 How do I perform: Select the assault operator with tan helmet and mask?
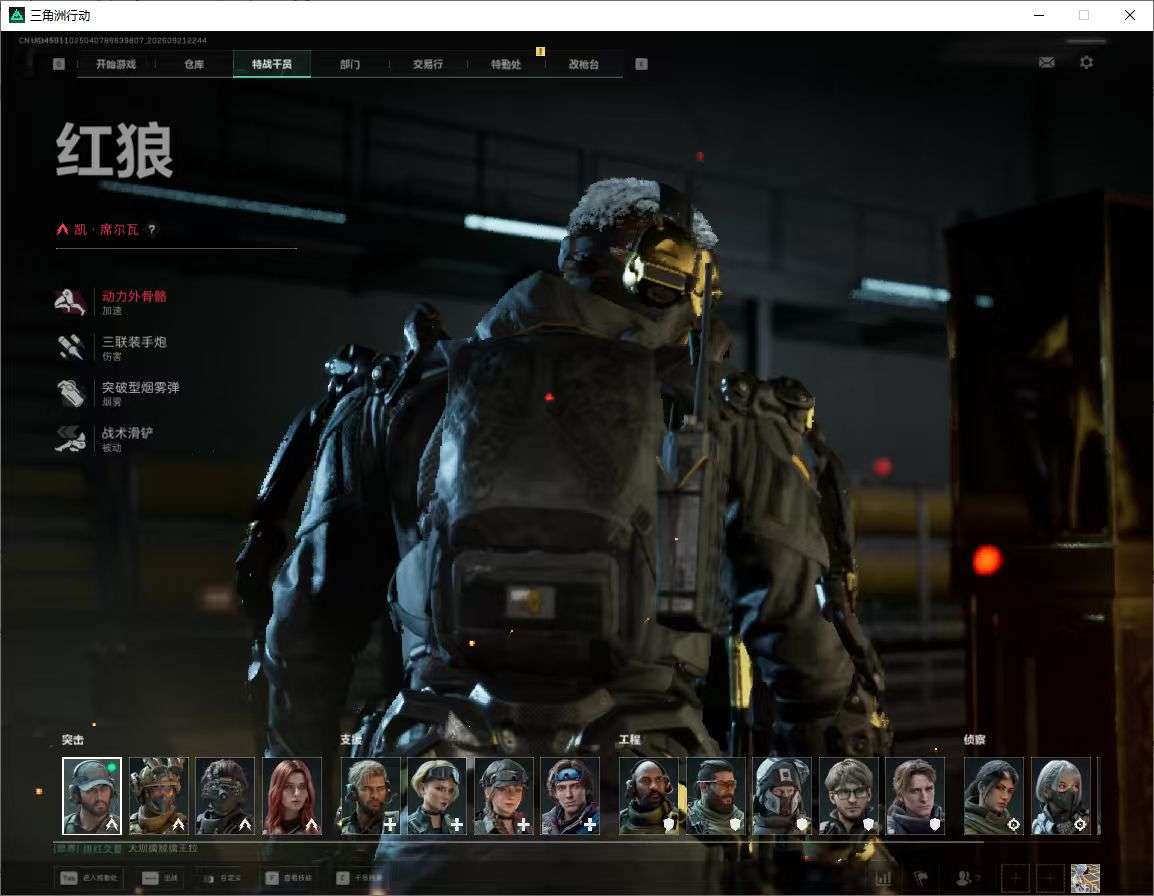[158, 796]
